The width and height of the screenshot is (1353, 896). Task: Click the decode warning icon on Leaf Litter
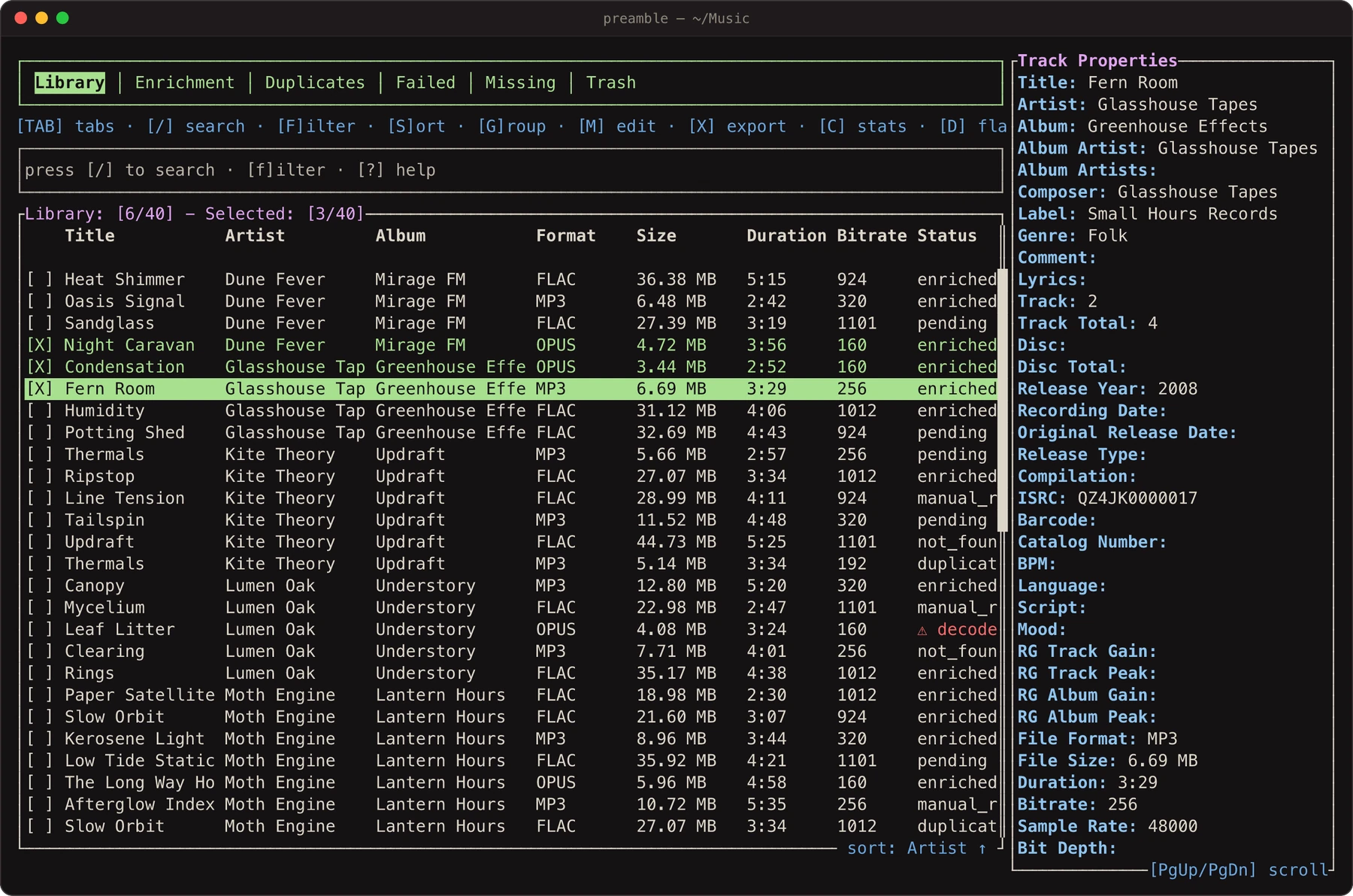point(922,630)
